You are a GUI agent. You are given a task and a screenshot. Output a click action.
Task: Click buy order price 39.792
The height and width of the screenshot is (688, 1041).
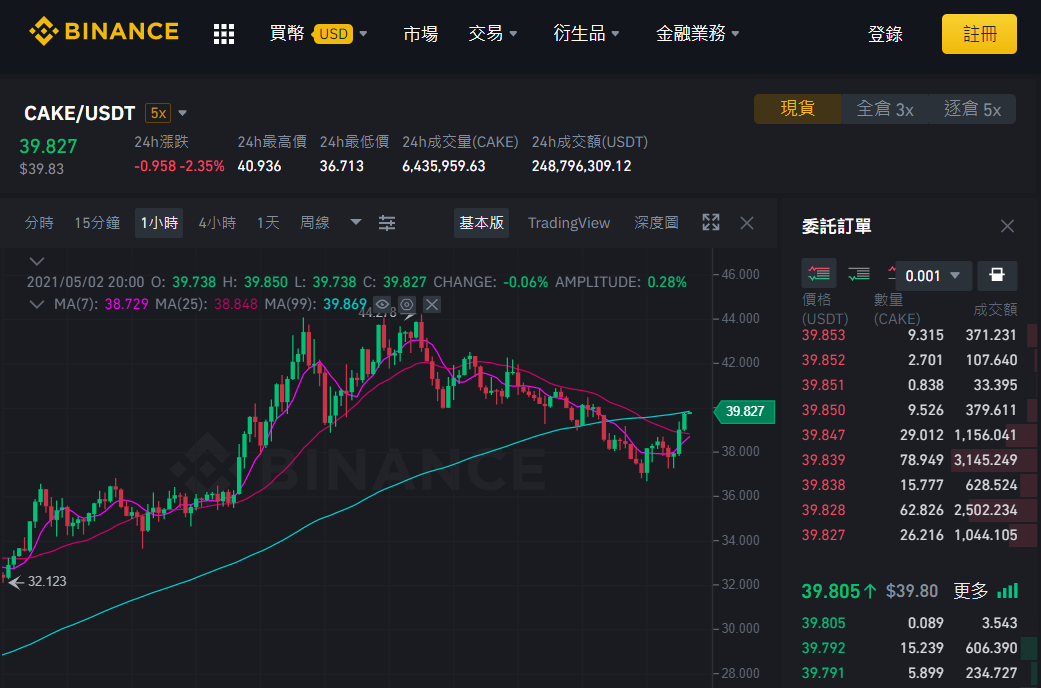(823, 647)
